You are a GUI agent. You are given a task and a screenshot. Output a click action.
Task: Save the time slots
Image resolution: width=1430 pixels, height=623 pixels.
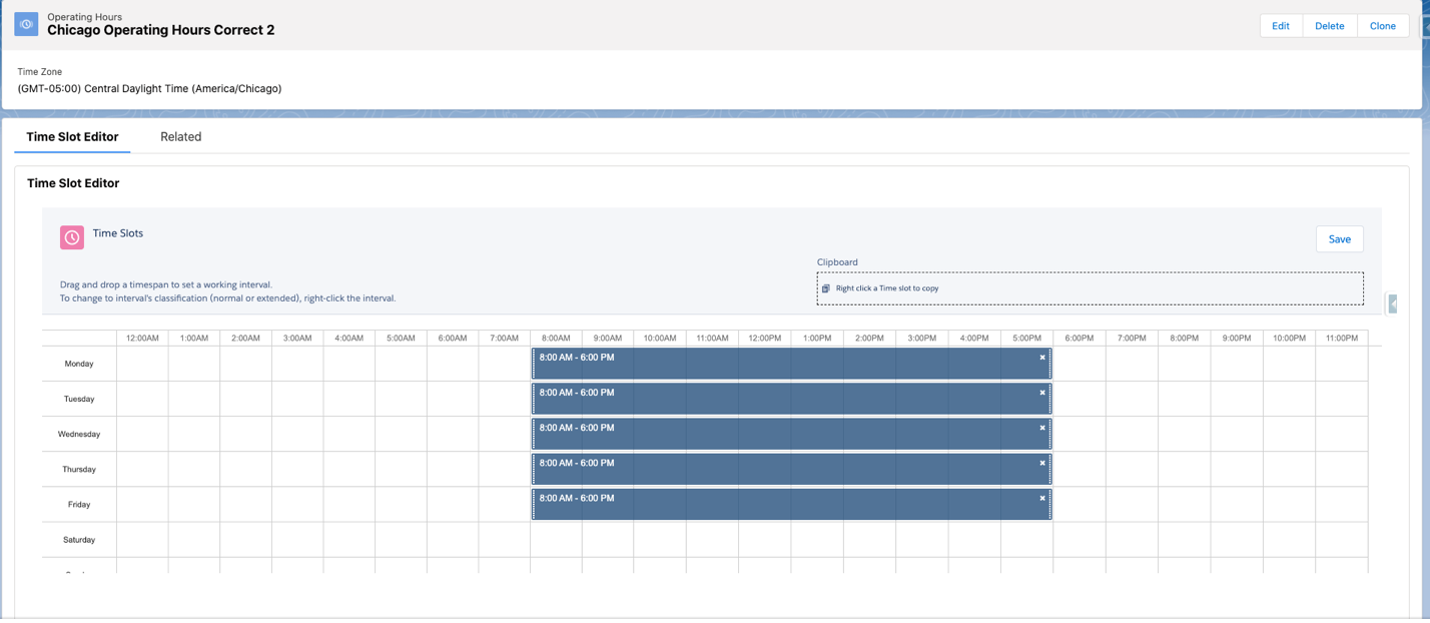tap(1339, 239)
